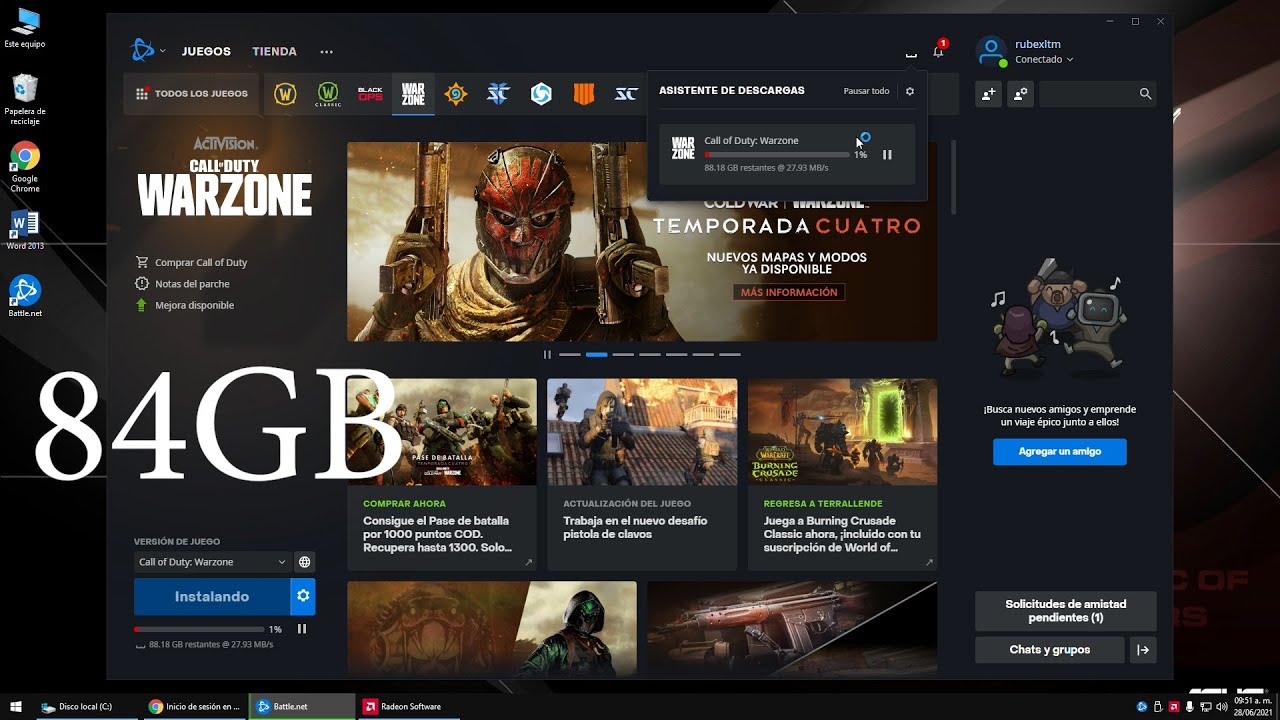Pause the install progress at bottom left

pyautogui.click(x=303, y=629)
